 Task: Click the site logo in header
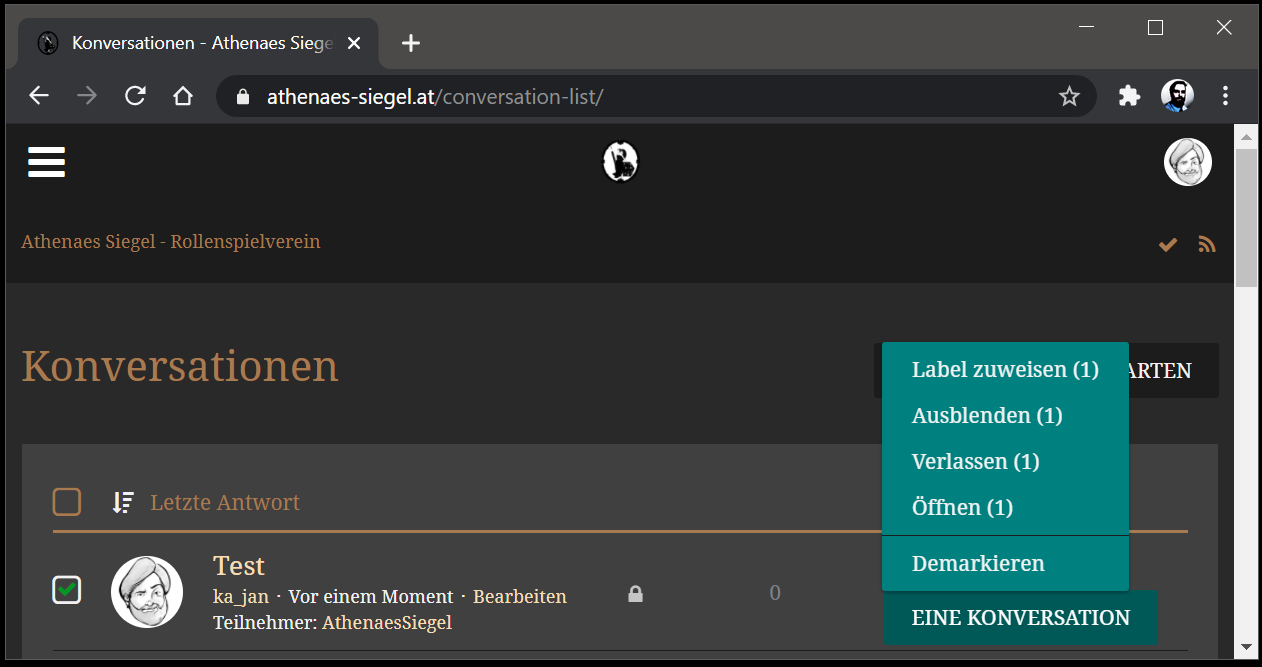pos(620,162)
